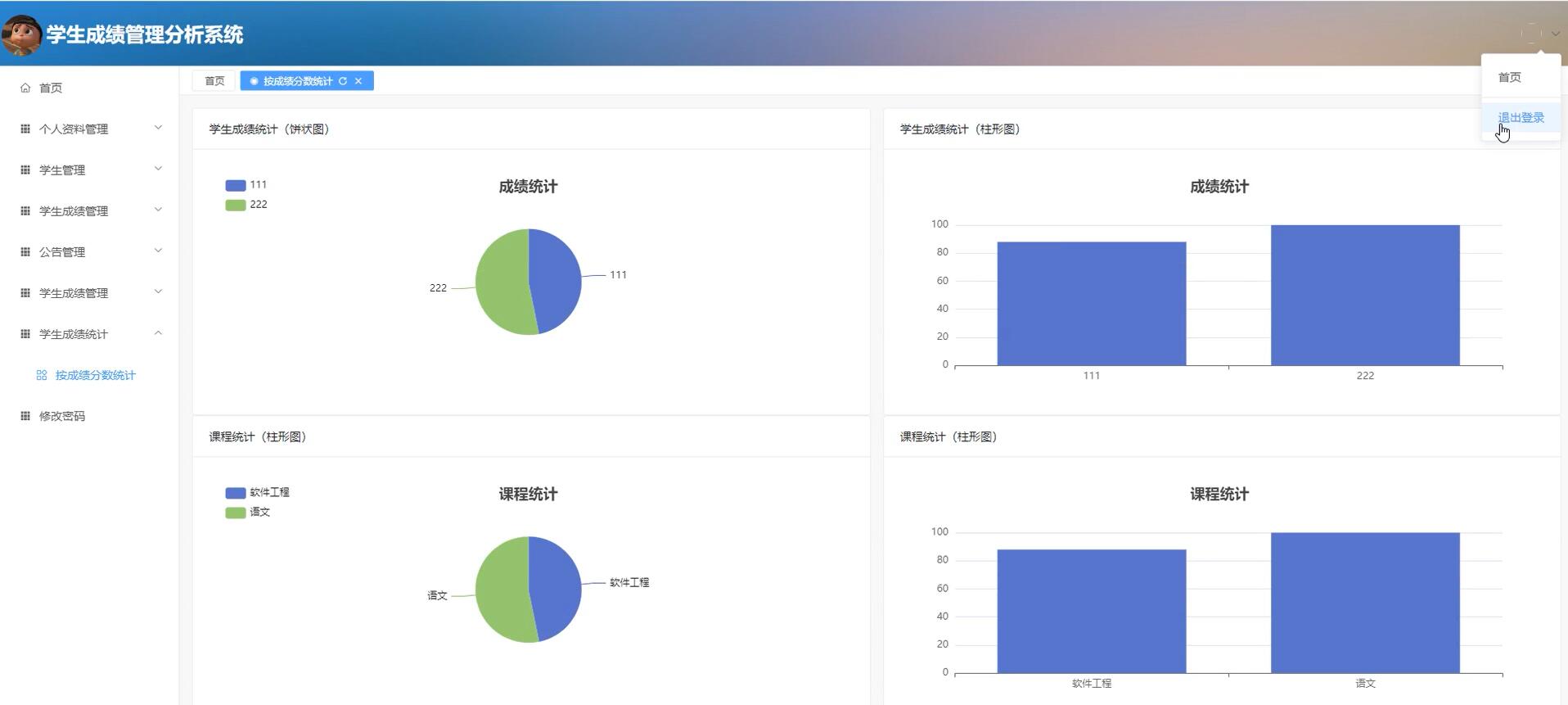Screen dimensions: 1568x705
Task: Click the 软件工程 label on 课程统计 pie
Action: click(629, 583)
